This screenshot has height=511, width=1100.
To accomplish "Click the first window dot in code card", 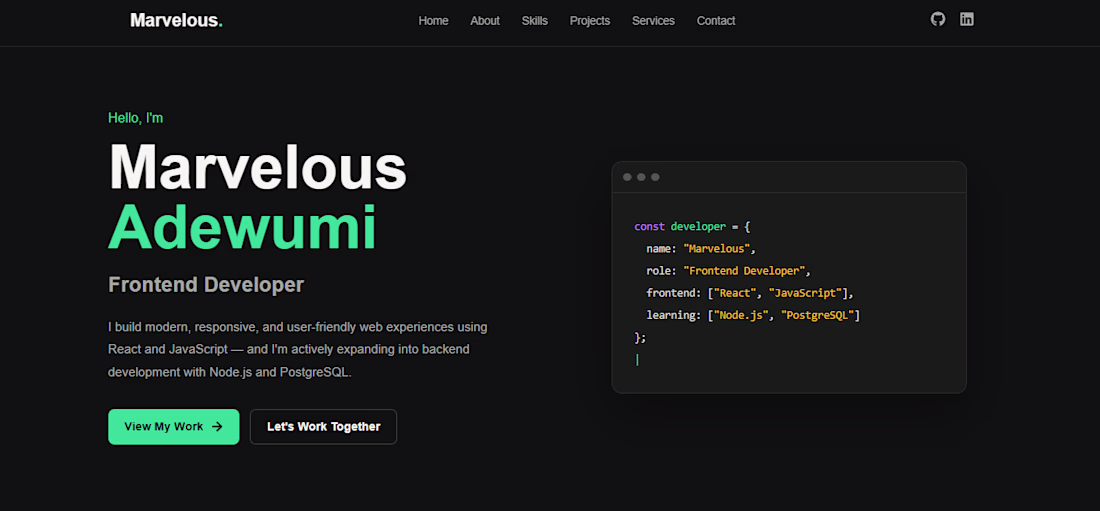I will coord(627,177).
